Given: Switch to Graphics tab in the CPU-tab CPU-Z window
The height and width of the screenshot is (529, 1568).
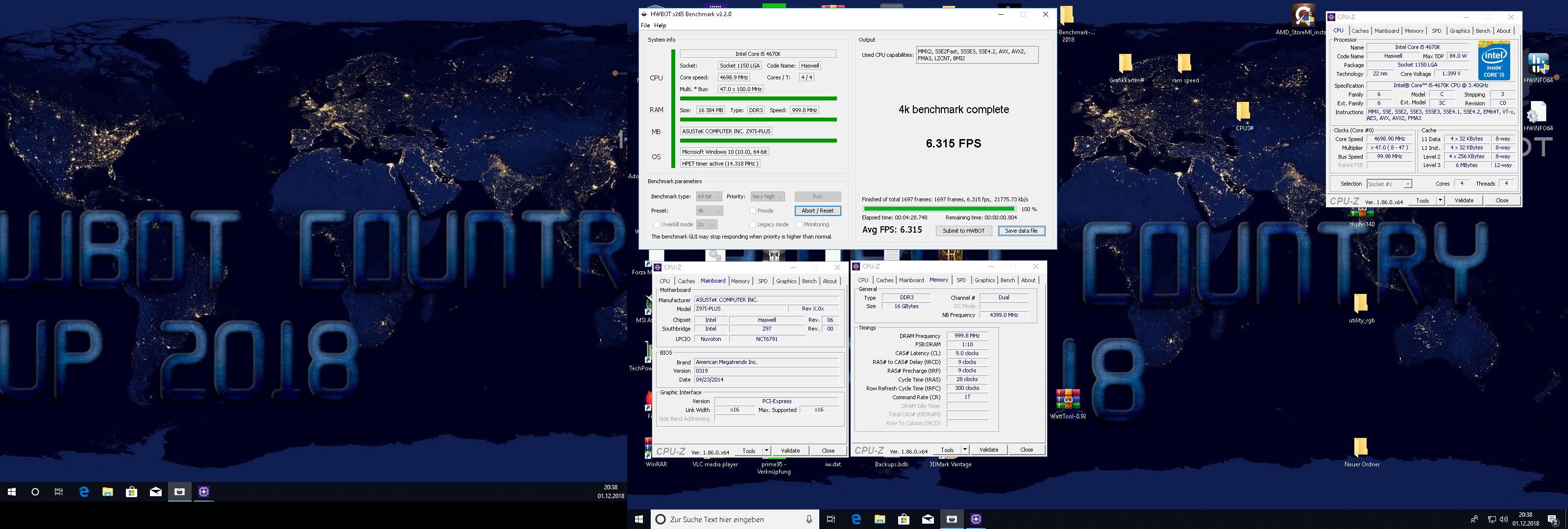Looking at the screenshot, I should click(1460, 31).
